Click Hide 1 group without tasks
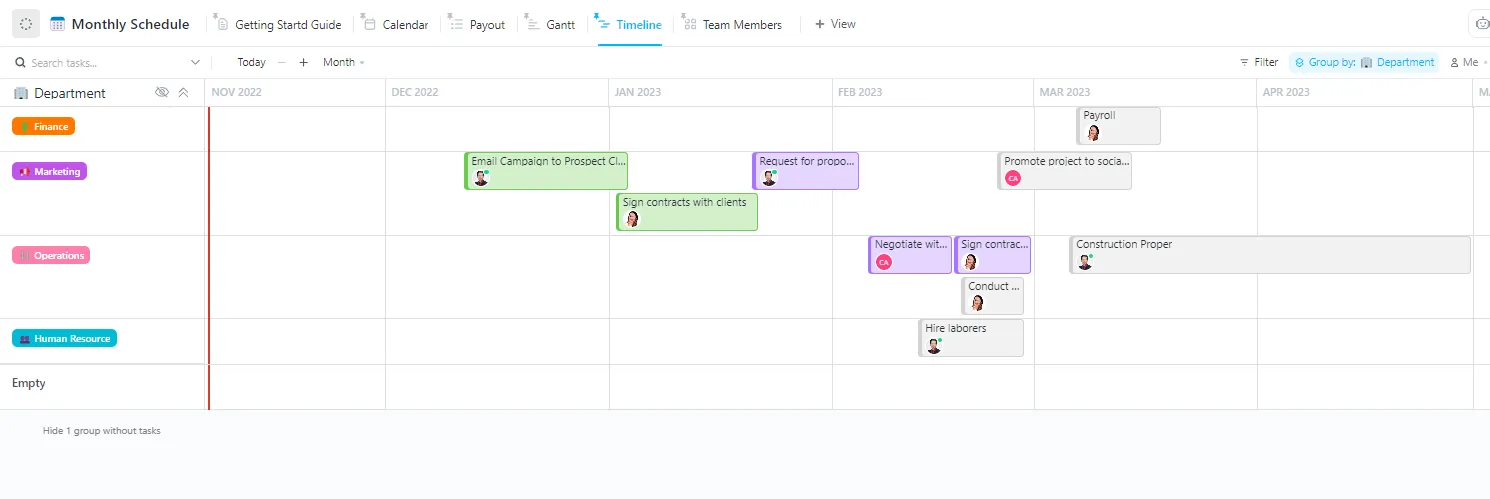The width and height of the screenshot is (1490, 499). click(102, 431)
